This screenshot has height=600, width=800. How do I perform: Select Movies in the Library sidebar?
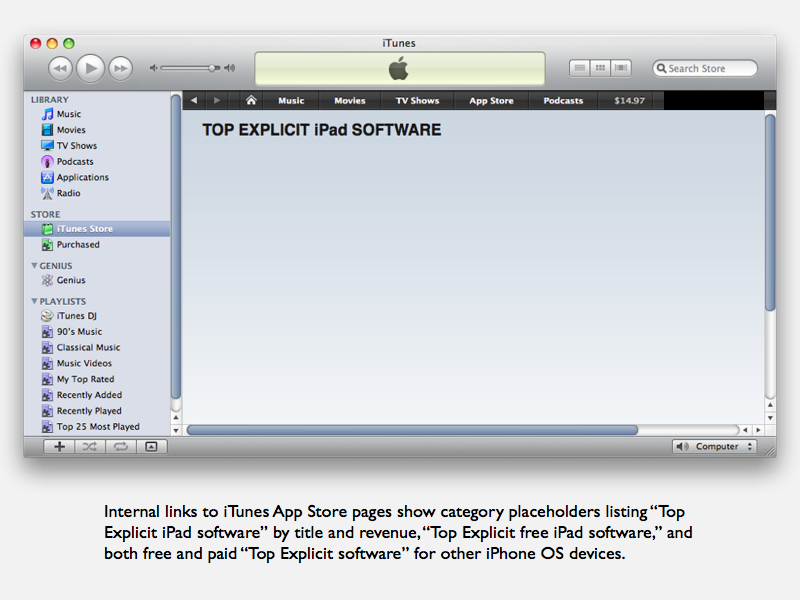pyautogui.click(x=97, y=130)
